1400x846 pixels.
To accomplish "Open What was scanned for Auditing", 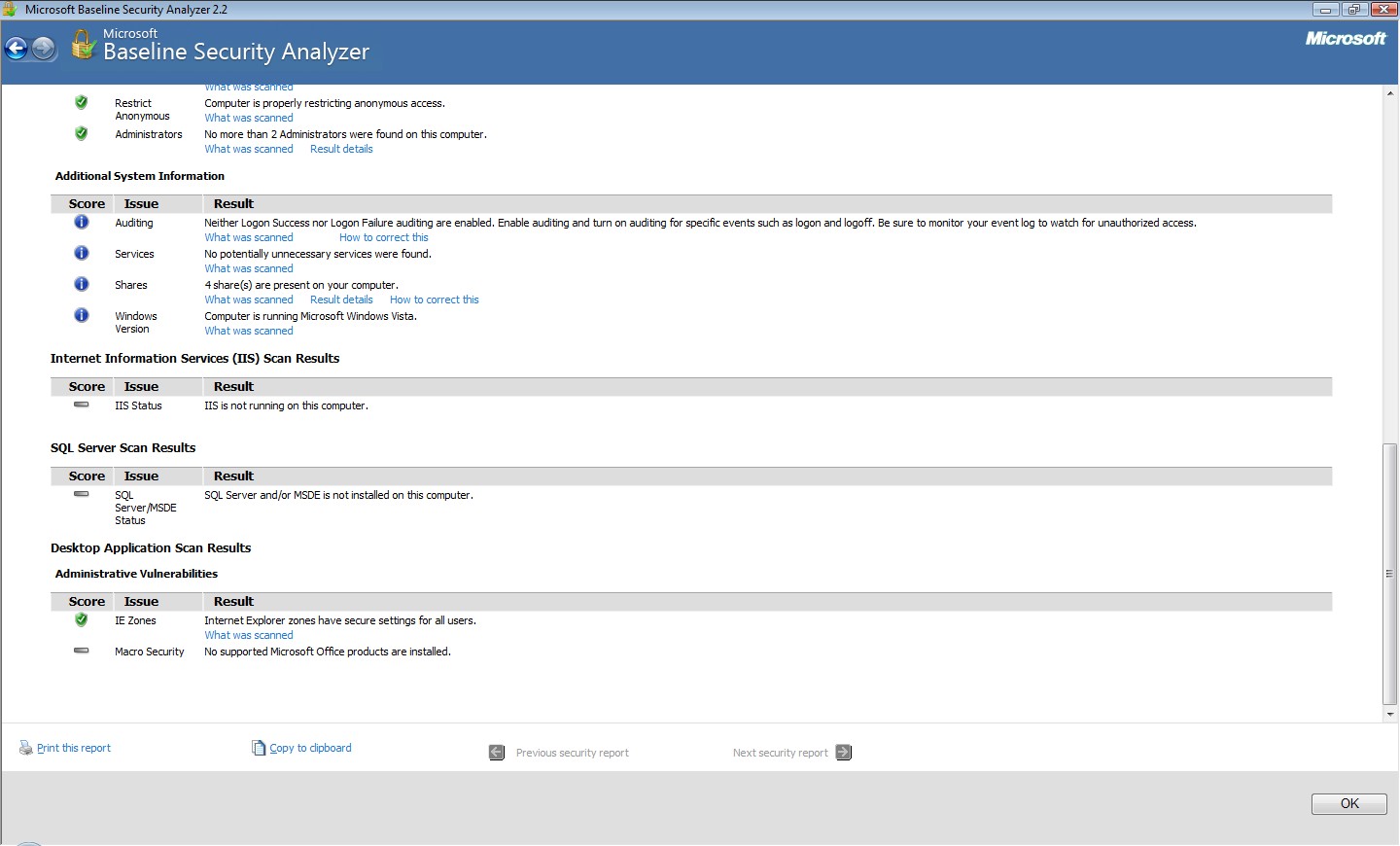I will (x=249, y=237).
